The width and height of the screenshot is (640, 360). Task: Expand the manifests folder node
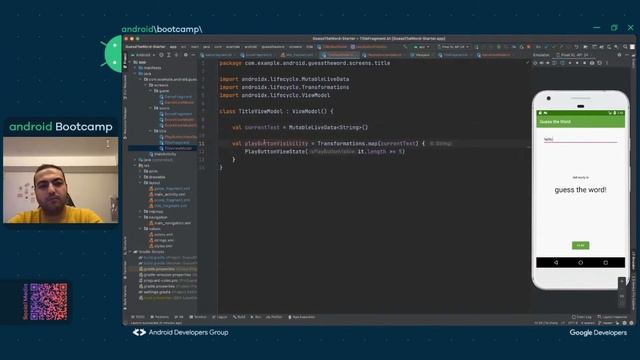pos(136,68)
